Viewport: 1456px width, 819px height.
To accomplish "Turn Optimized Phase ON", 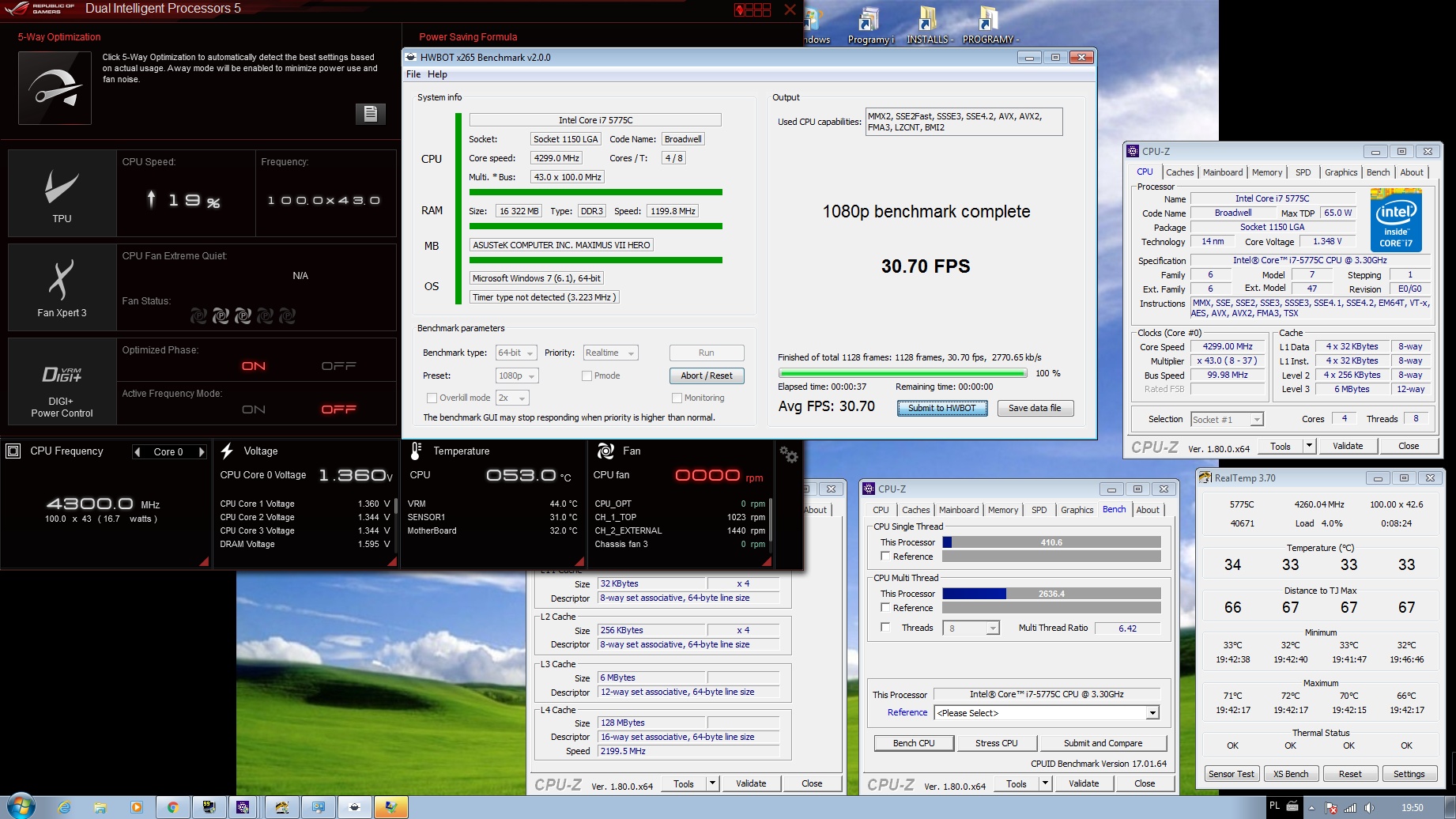I will click(x=254, y=366).
